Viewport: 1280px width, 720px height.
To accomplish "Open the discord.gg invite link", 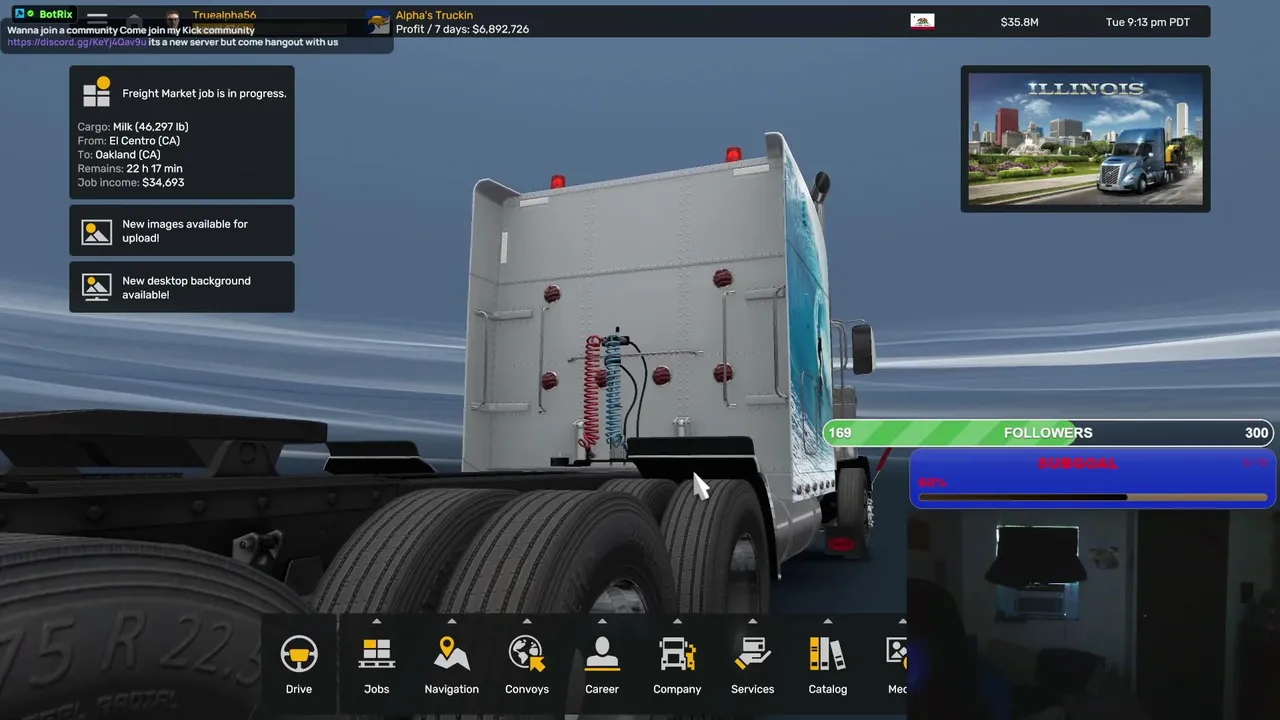I will pos(77,43).
